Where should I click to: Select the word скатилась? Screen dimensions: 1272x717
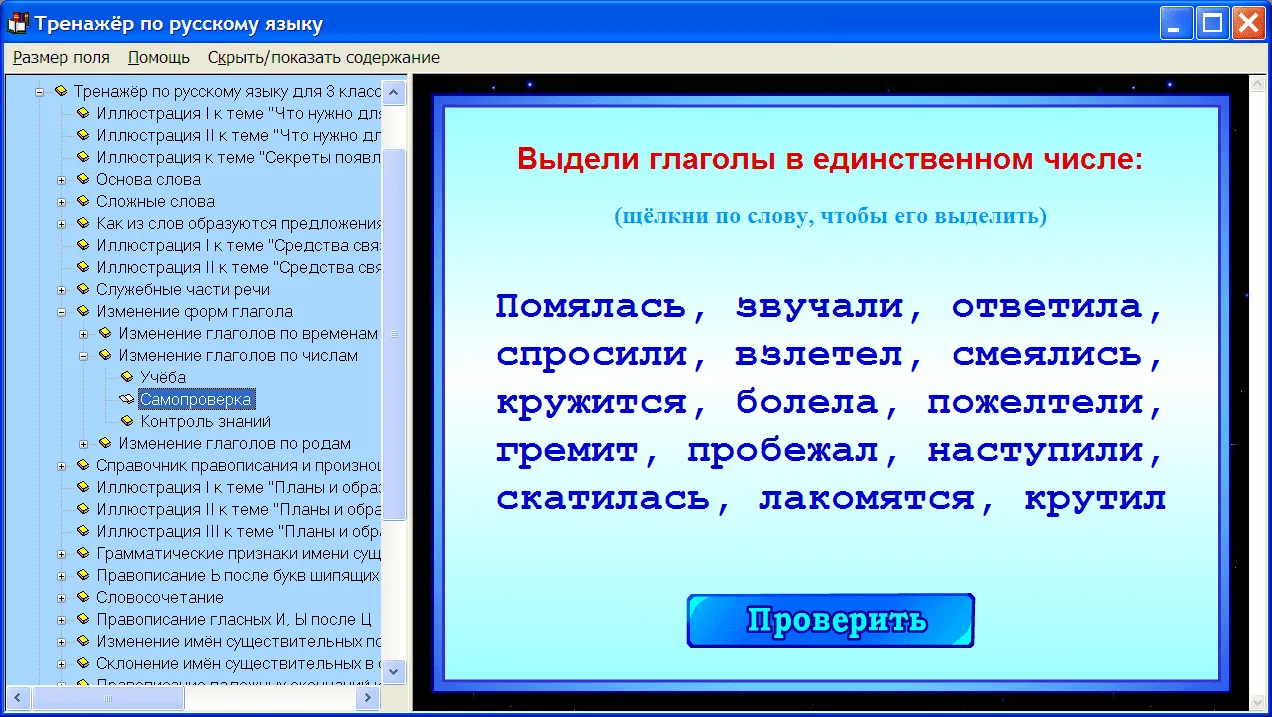coord(603,499)
